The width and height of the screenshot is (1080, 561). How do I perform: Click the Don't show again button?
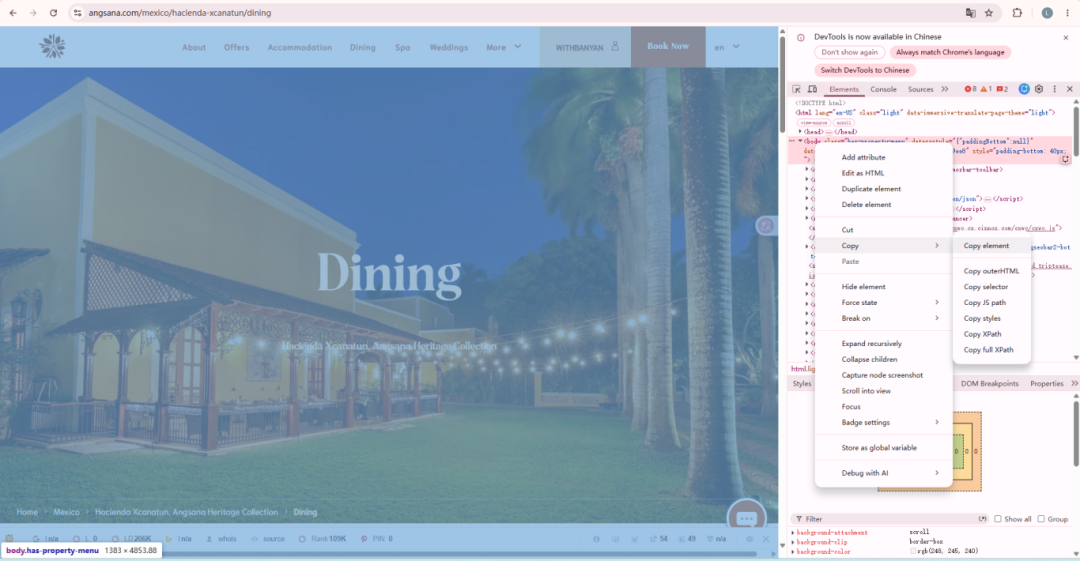(x=849, y=52)
